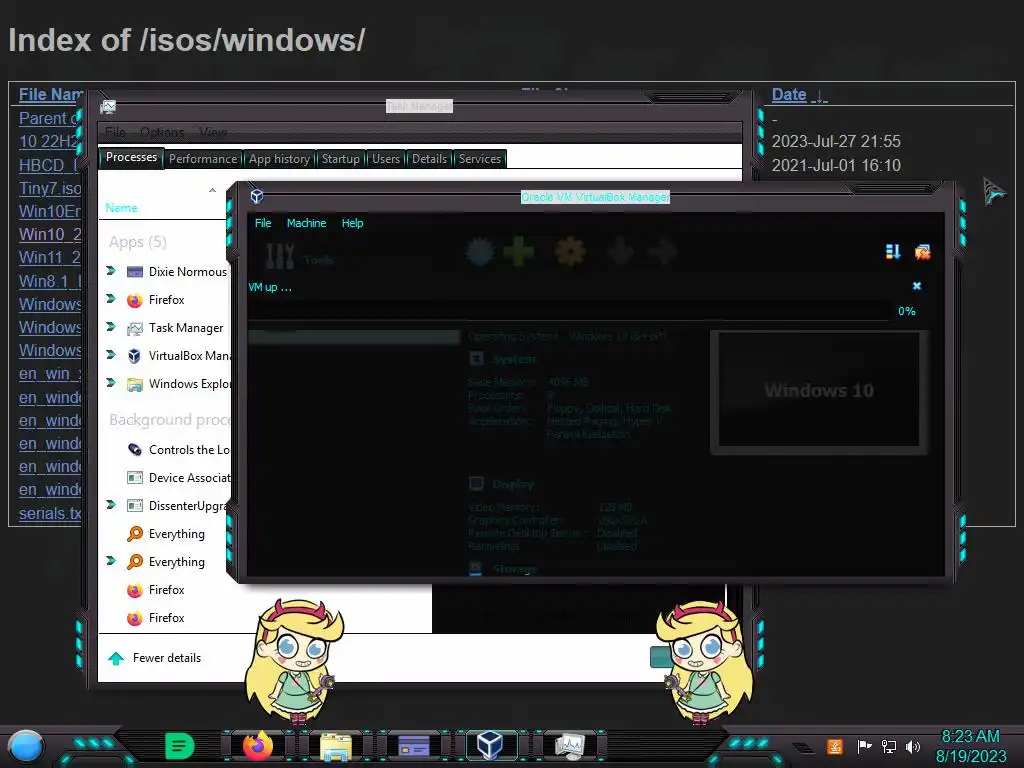Open Settings via the orange gear icon
The image size is (1024, 768).
click(x=570, y=252)
